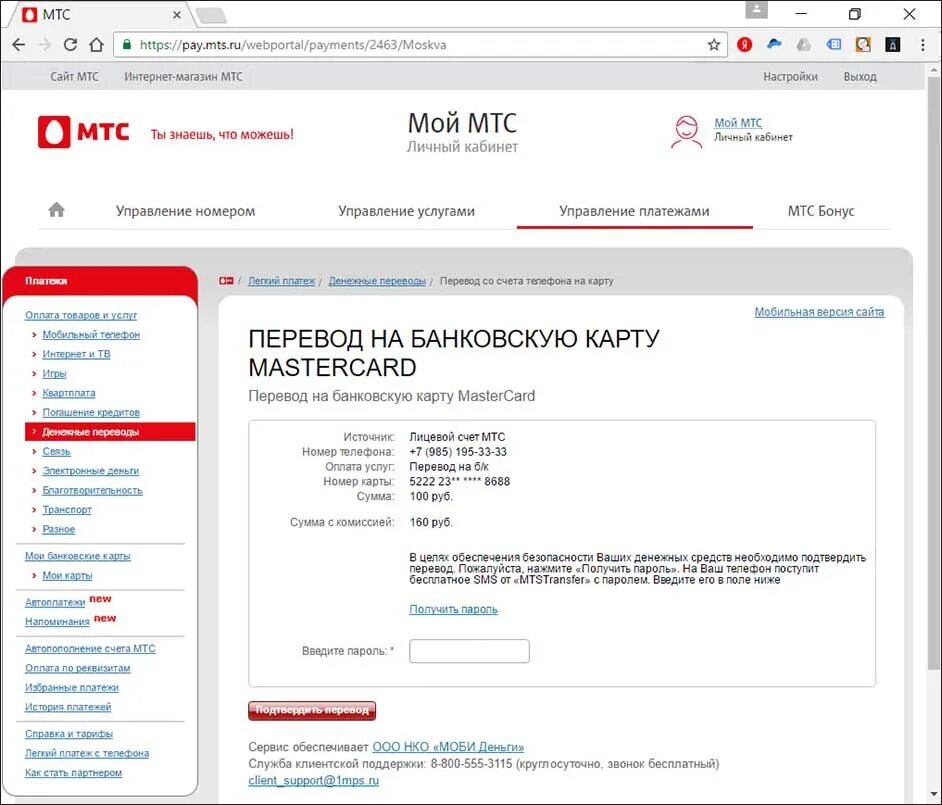Go to home via house icon
This screenshot has width=942, height=805.
coord(56,210)
